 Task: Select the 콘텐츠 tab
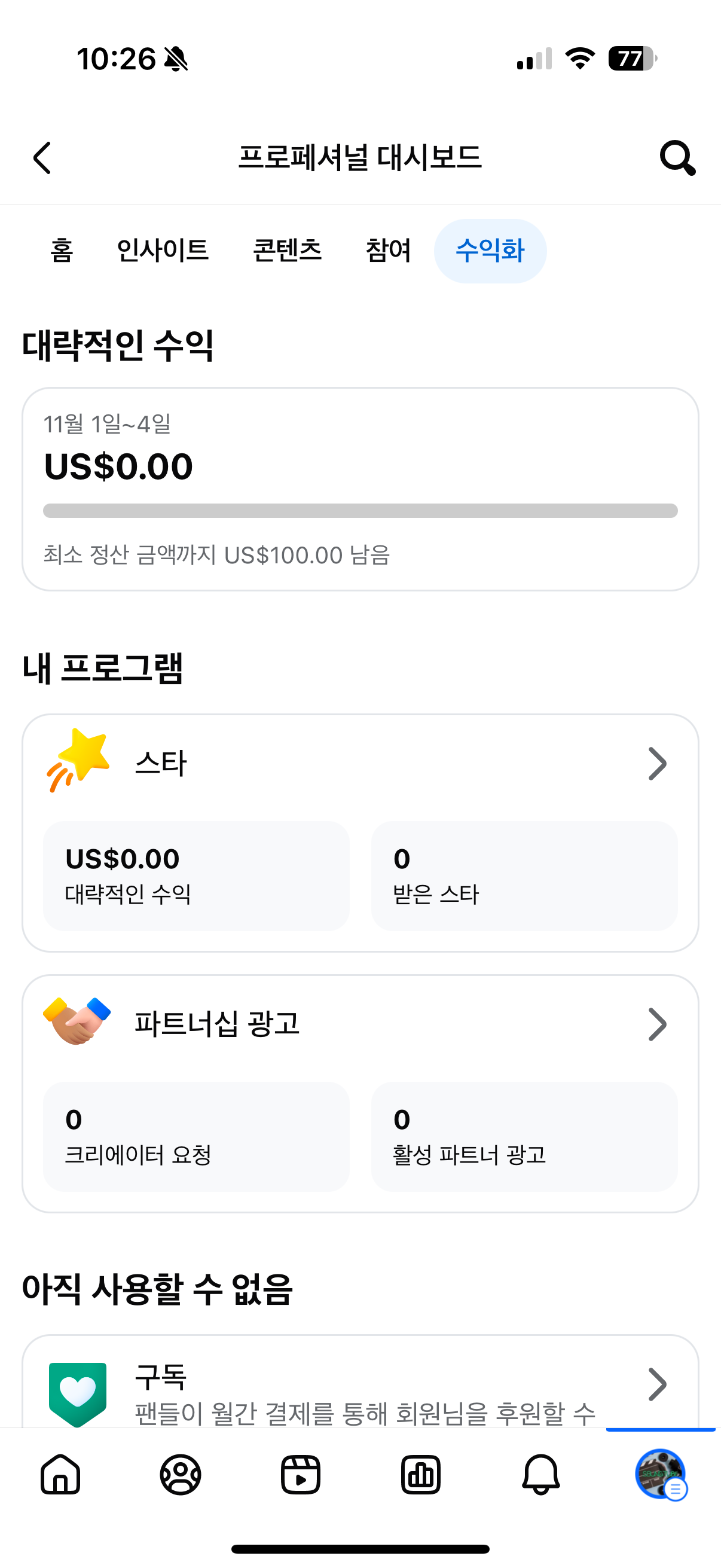pos(286,251)
